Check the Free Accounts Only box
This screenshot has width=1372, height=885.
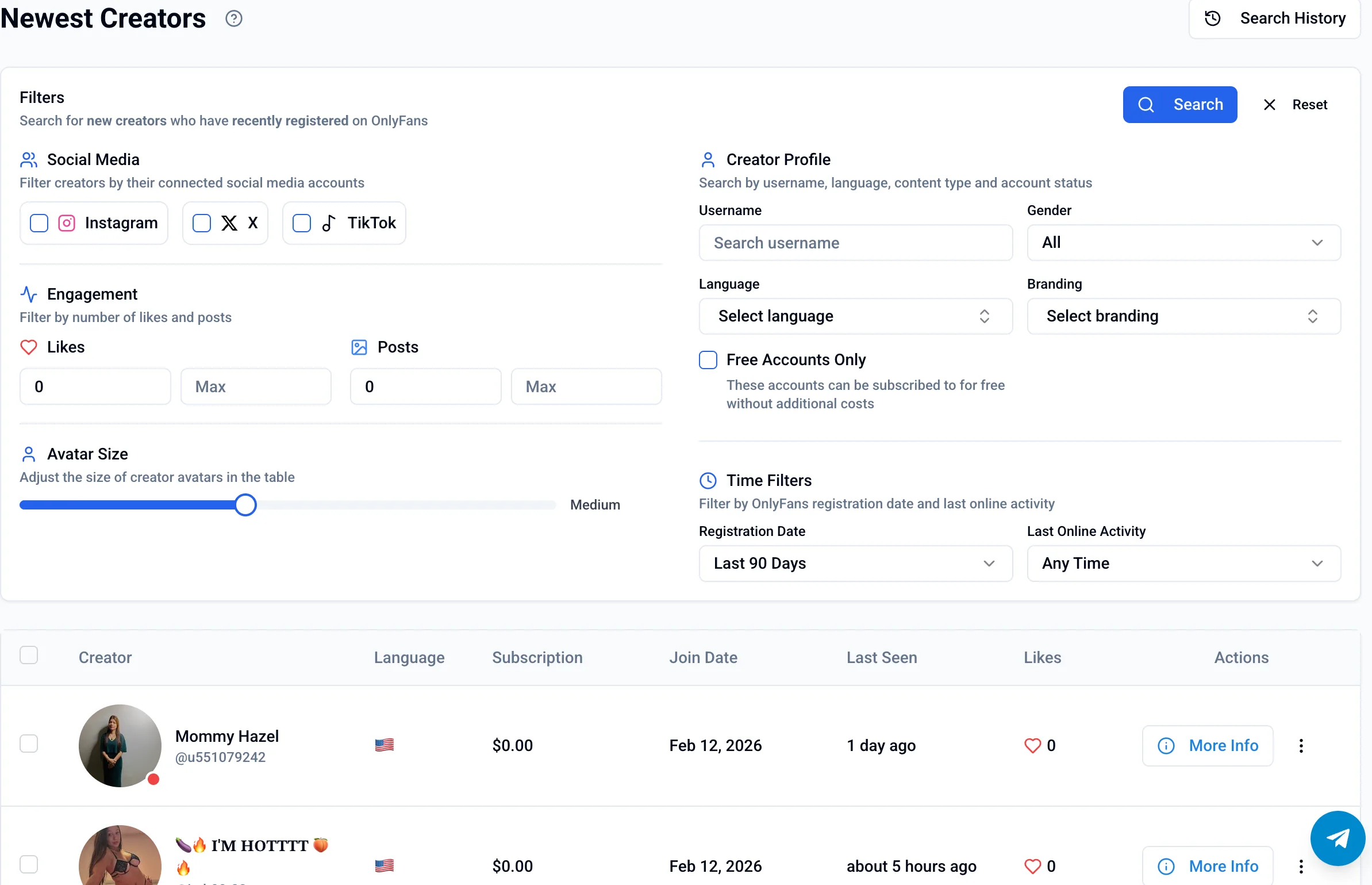[708, 360]
